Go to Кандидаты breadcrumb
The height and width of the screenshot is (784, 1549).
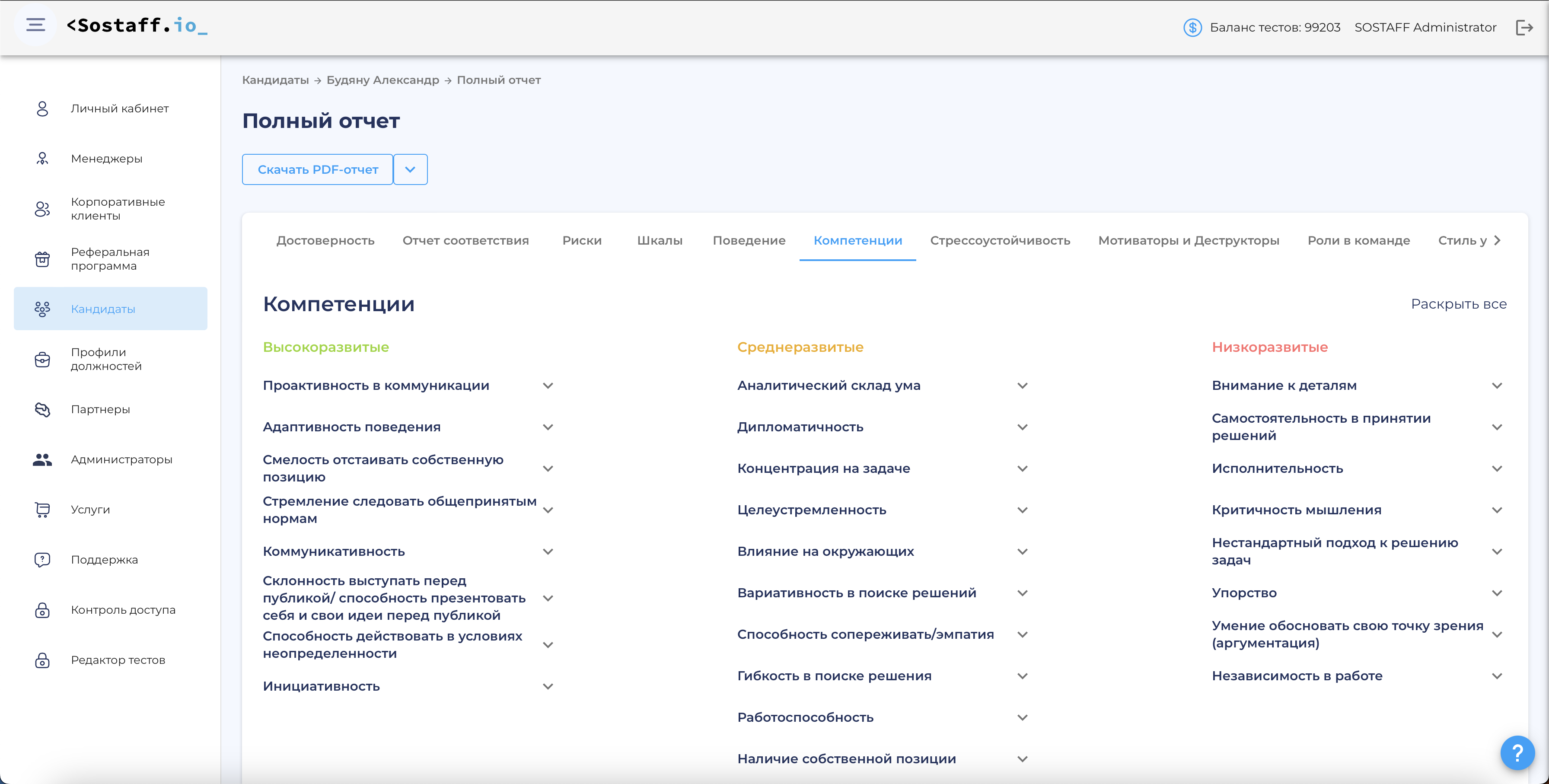pos(275,80)
